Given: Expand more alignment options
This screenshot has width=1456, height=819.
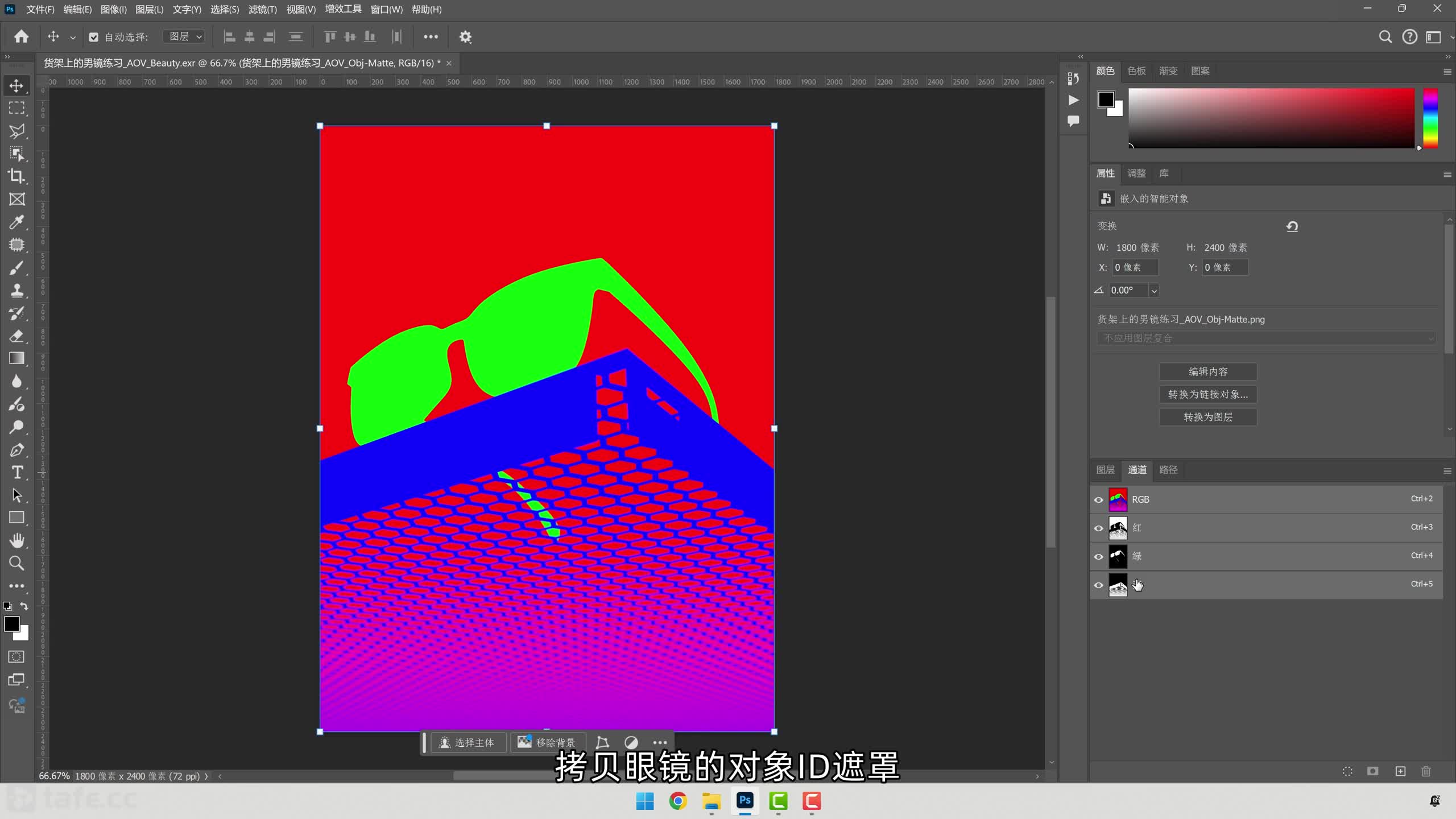Looking at the screenshot, I should tap(431, 37).
